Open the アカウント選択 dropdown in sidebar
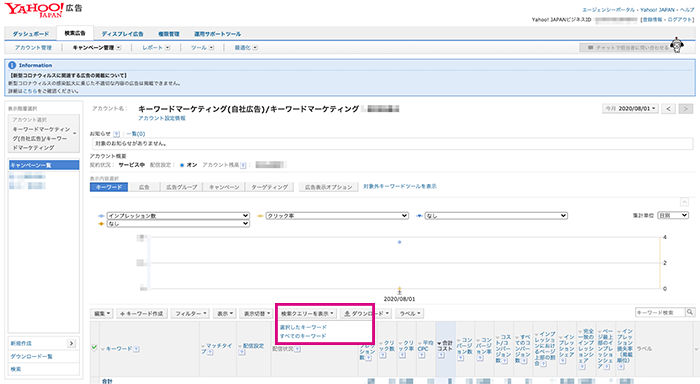This screenshot has height=384, width=700. pyautogui.click(x=44, y=134)
